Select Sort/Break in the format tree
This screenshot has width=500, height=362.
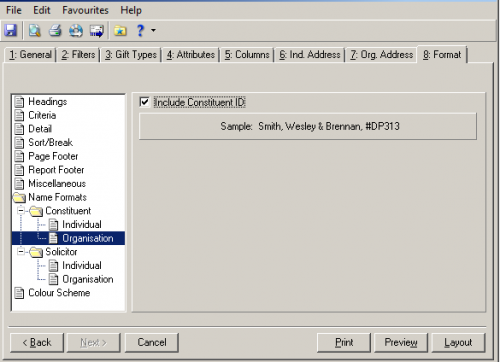coord(50,142)
